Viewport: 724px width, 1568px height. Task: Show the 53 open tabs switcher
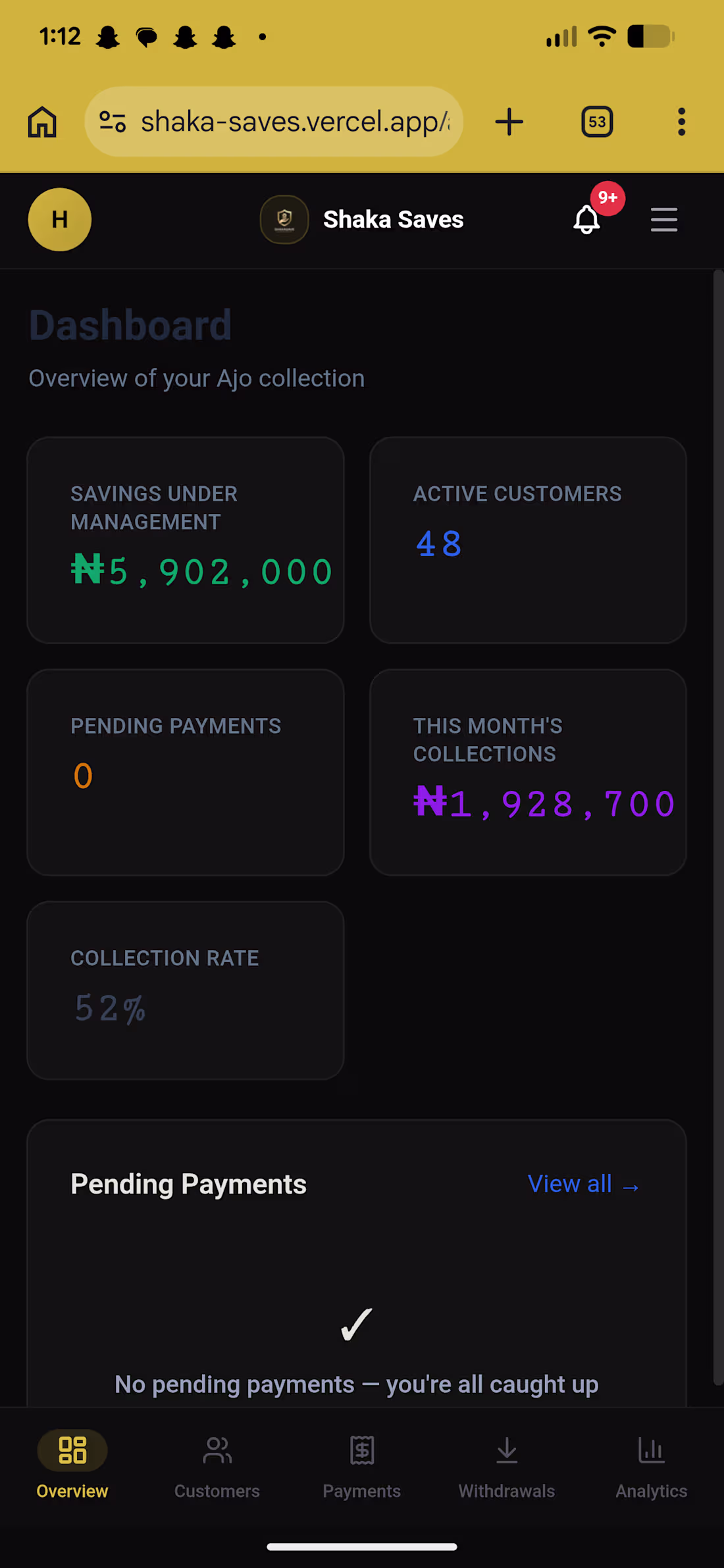597,122
